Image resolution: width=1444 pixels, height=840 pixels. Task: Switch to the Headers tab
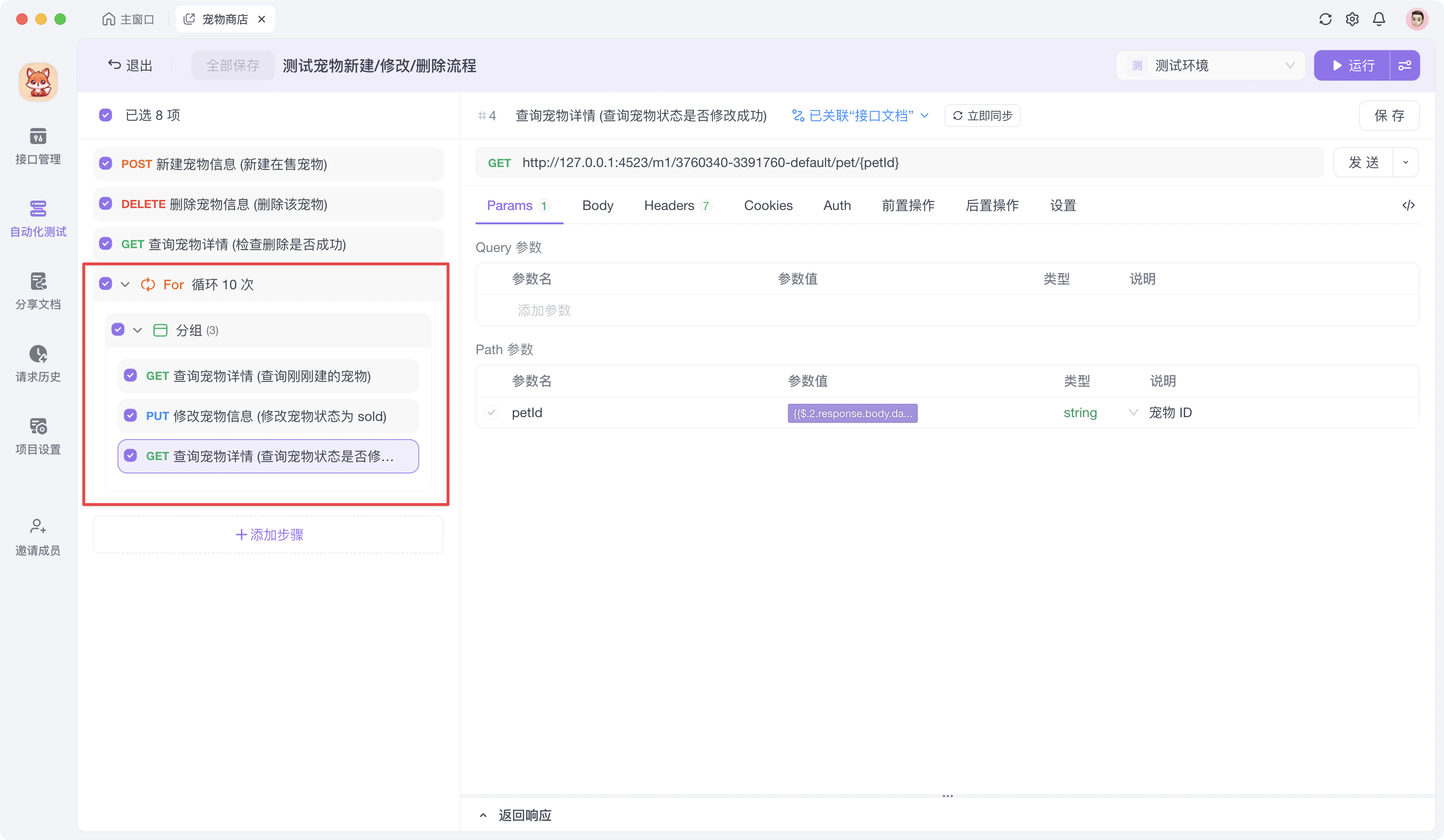tap(669, 205)
